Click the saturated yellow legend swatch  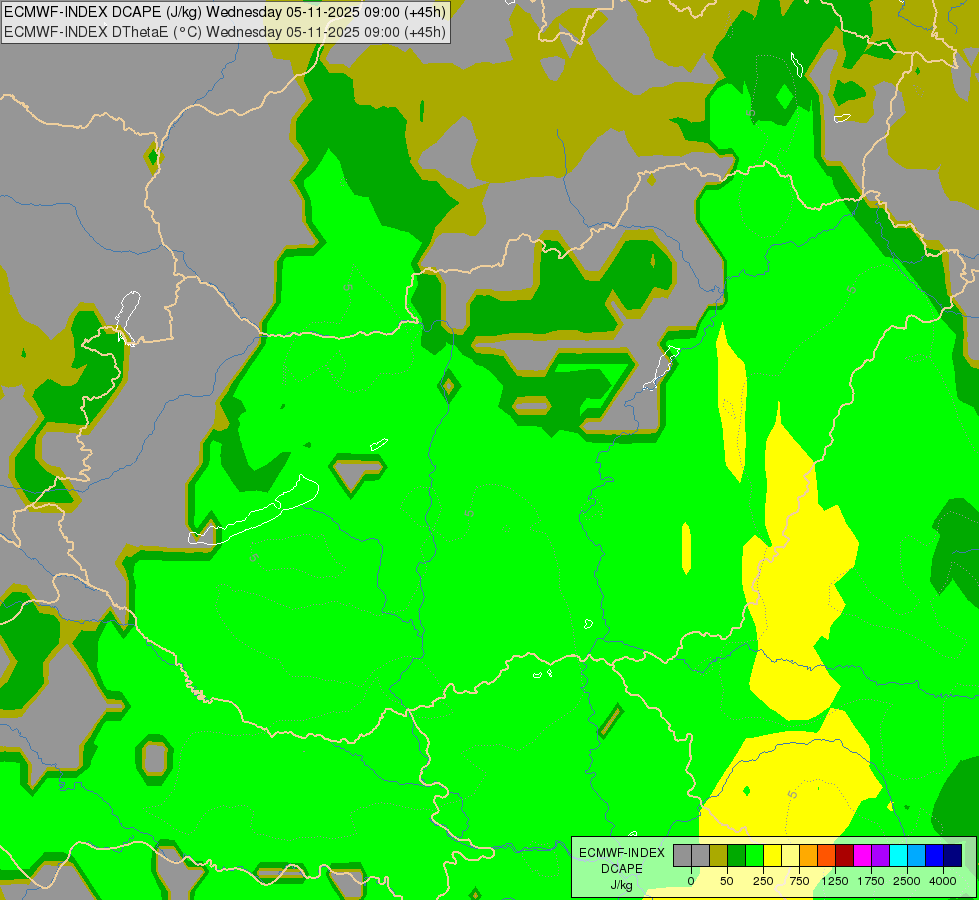773,855
